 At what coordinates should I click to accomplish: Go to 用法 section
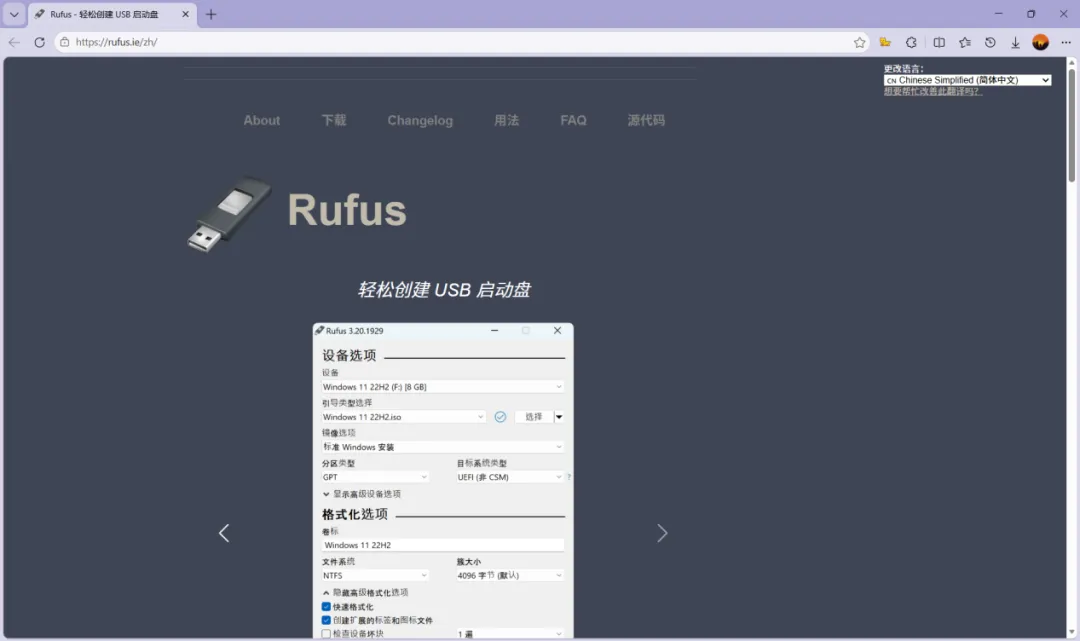pyautogui.click(x=506, y=120)
